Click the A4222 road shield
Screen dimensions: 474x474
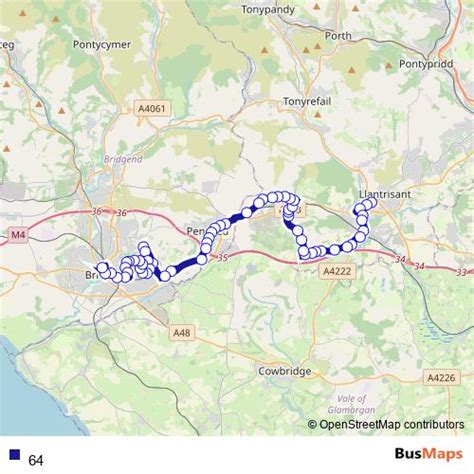coord(337,271)
